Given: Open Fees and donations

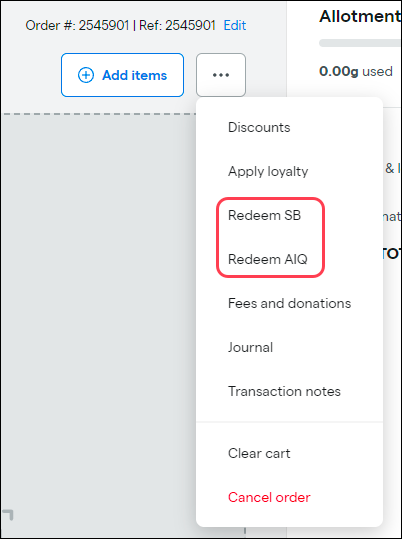Looking at the screenshot, I should [290, 303].
